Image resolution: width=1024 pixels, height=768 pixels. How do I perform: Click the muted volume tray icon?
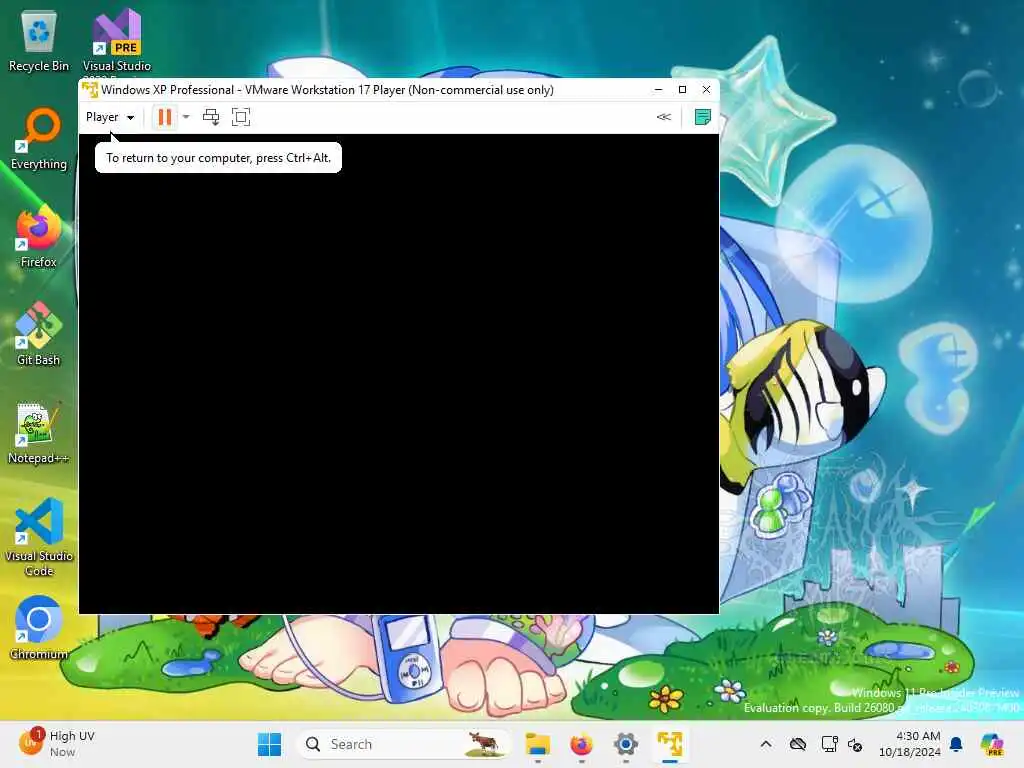(856, 744)
